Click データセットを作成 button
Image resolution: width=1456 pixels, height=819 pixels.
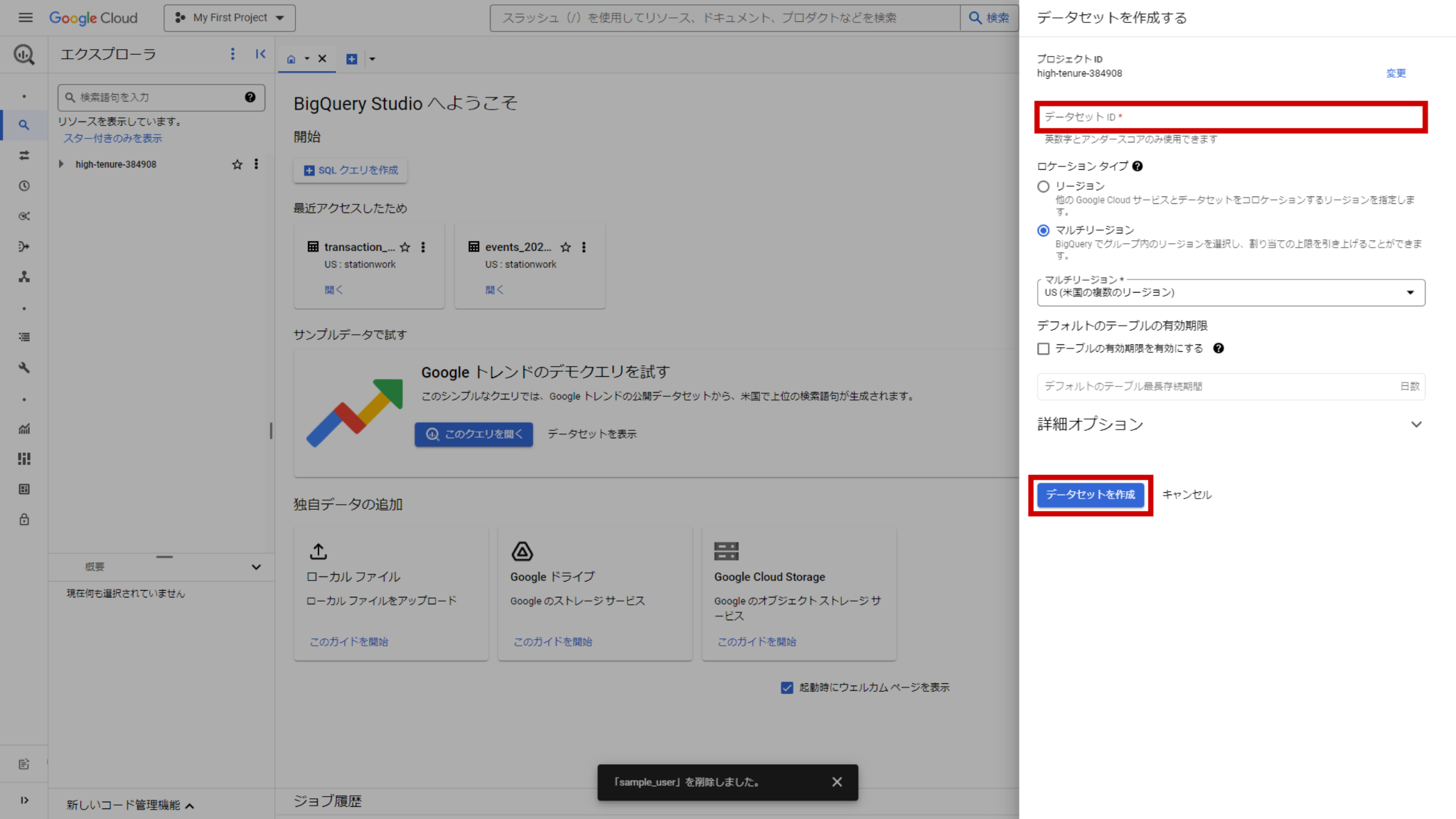(x=1090, y=495)
